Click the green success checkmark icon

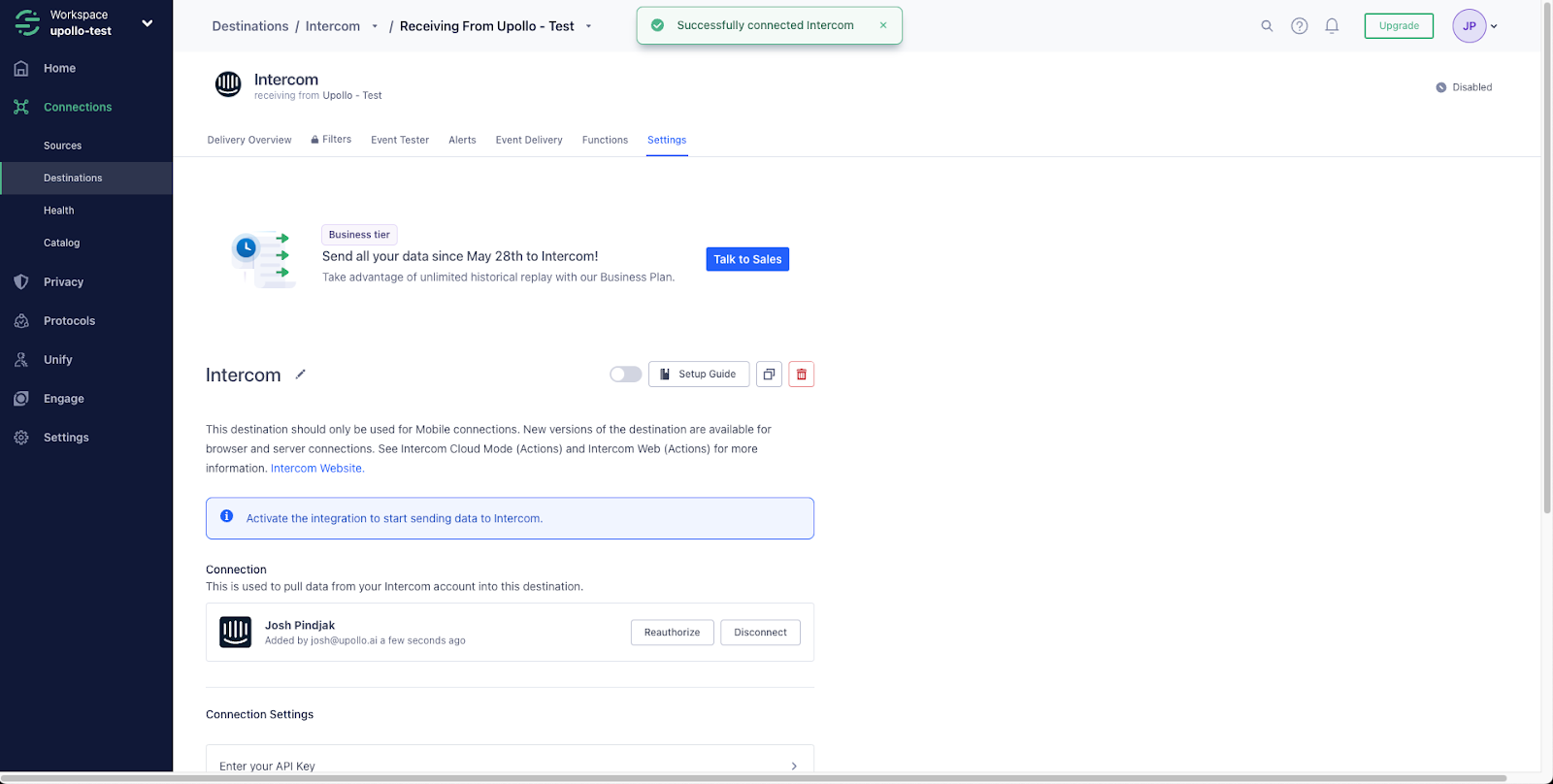point(657,25)
